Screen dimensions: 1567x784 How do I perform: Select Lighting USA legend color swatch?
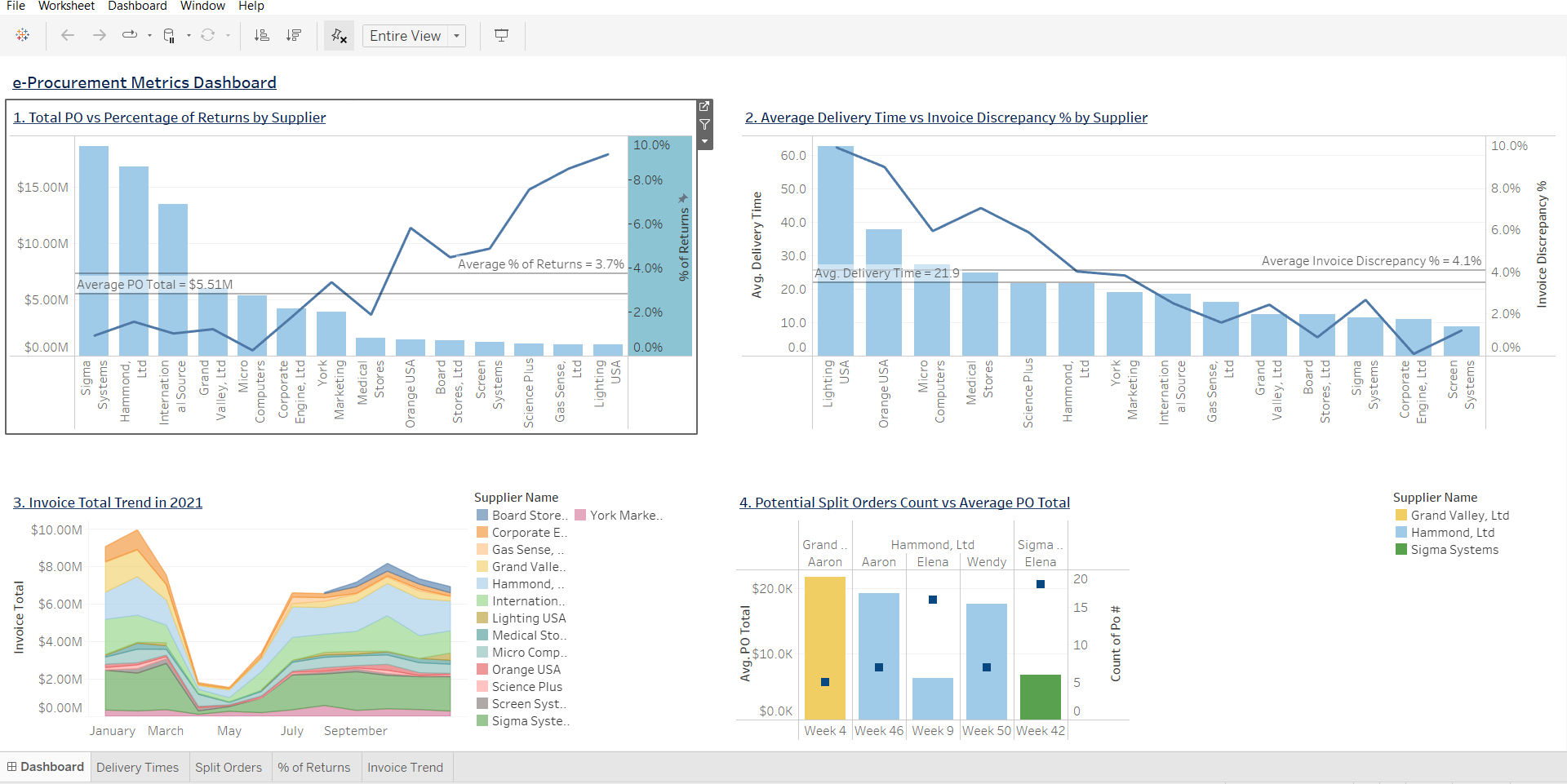(x=482, y=618)
